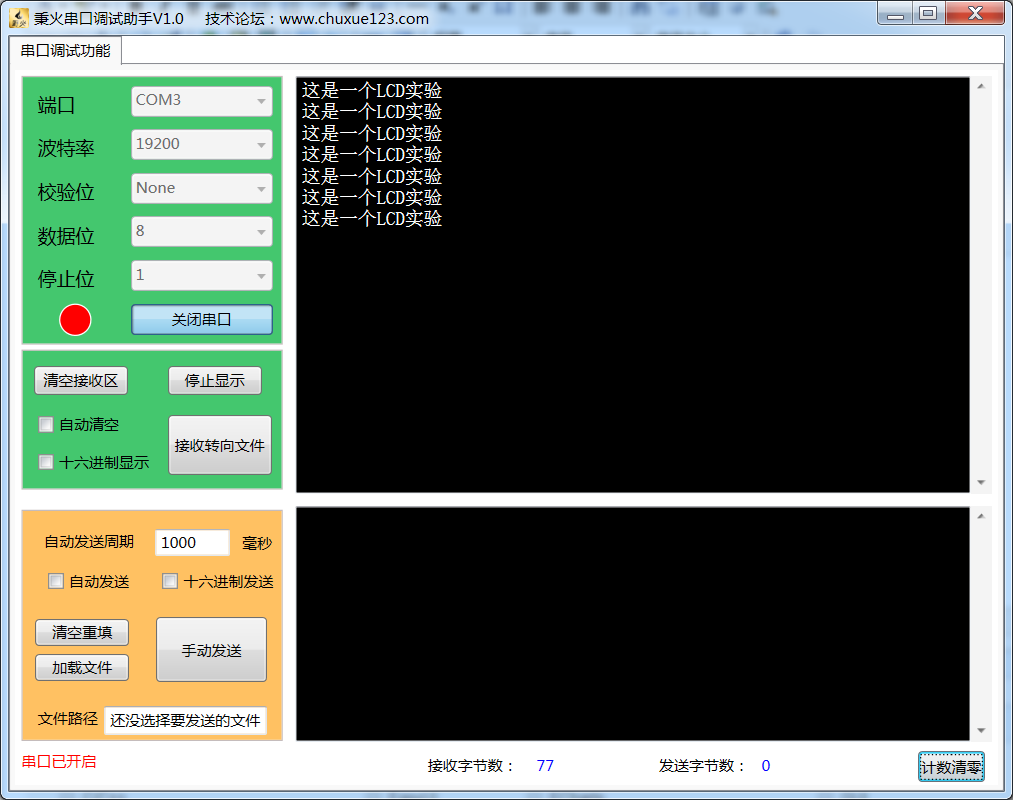Toggle the 十六进制显示 checkbox
Viewport: 1013px width, 800px height.
(46, 462)
